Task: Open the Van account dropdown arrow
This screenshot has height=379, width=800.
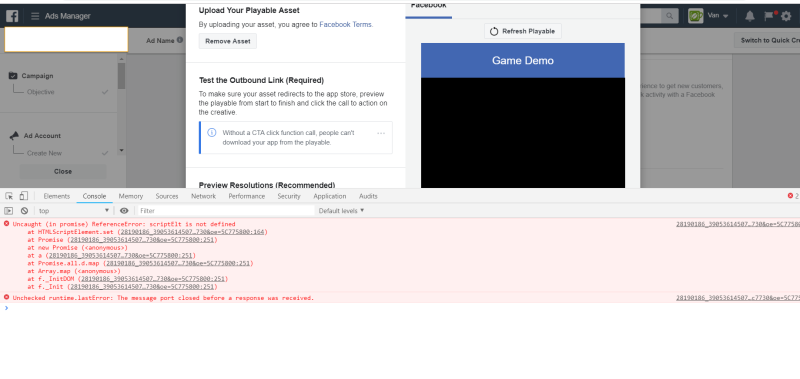Action: [x=726, y=16]
